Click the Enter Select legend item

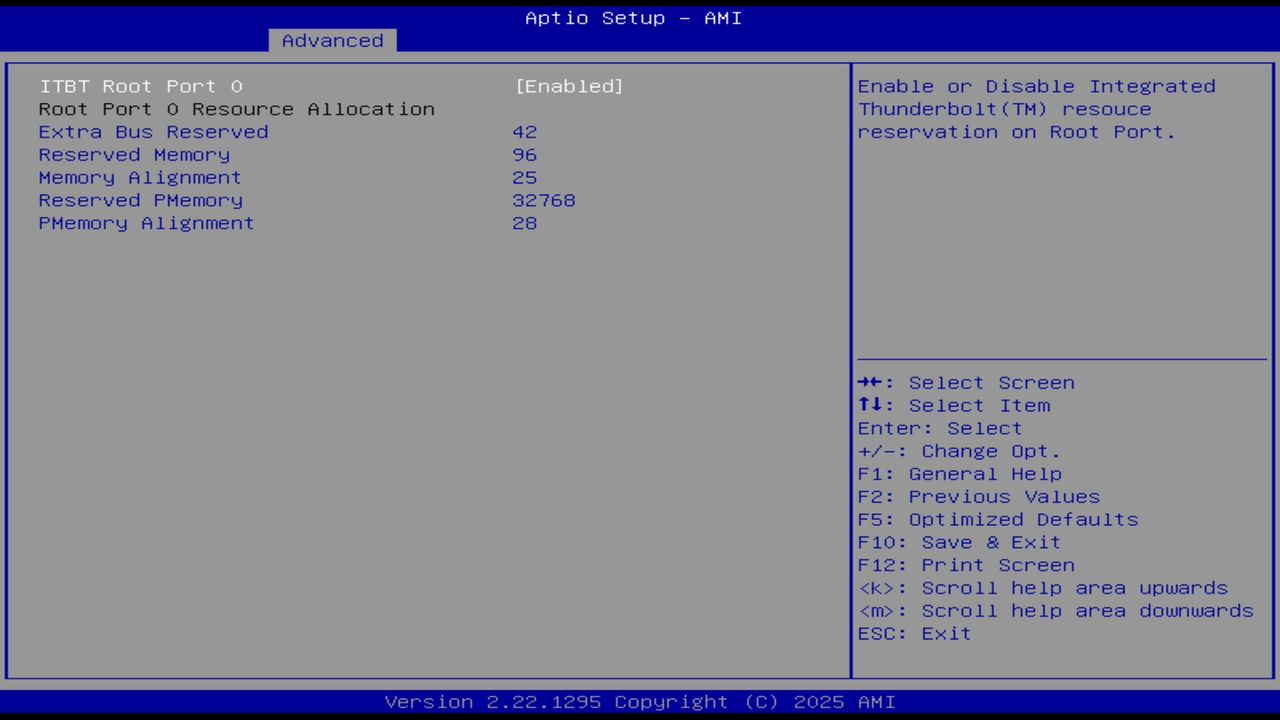[939, 428]
